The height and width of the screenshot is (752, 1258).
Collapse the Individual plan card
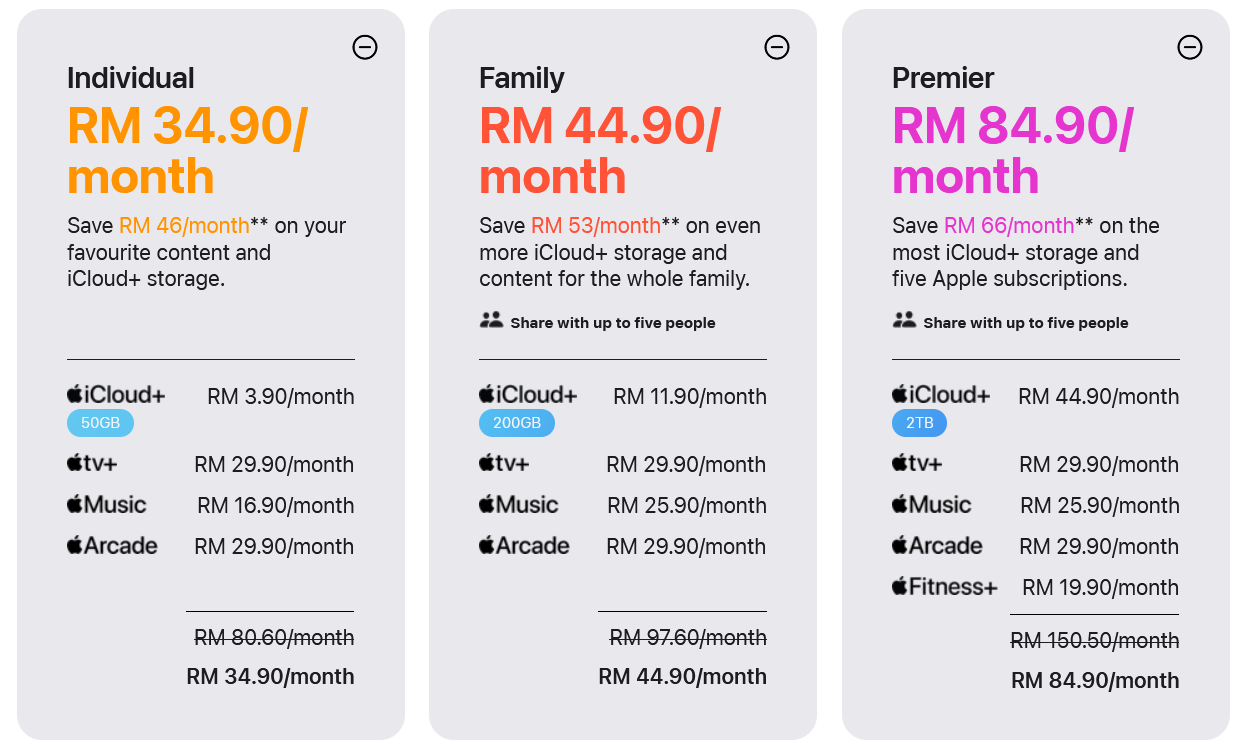(365, 47)
